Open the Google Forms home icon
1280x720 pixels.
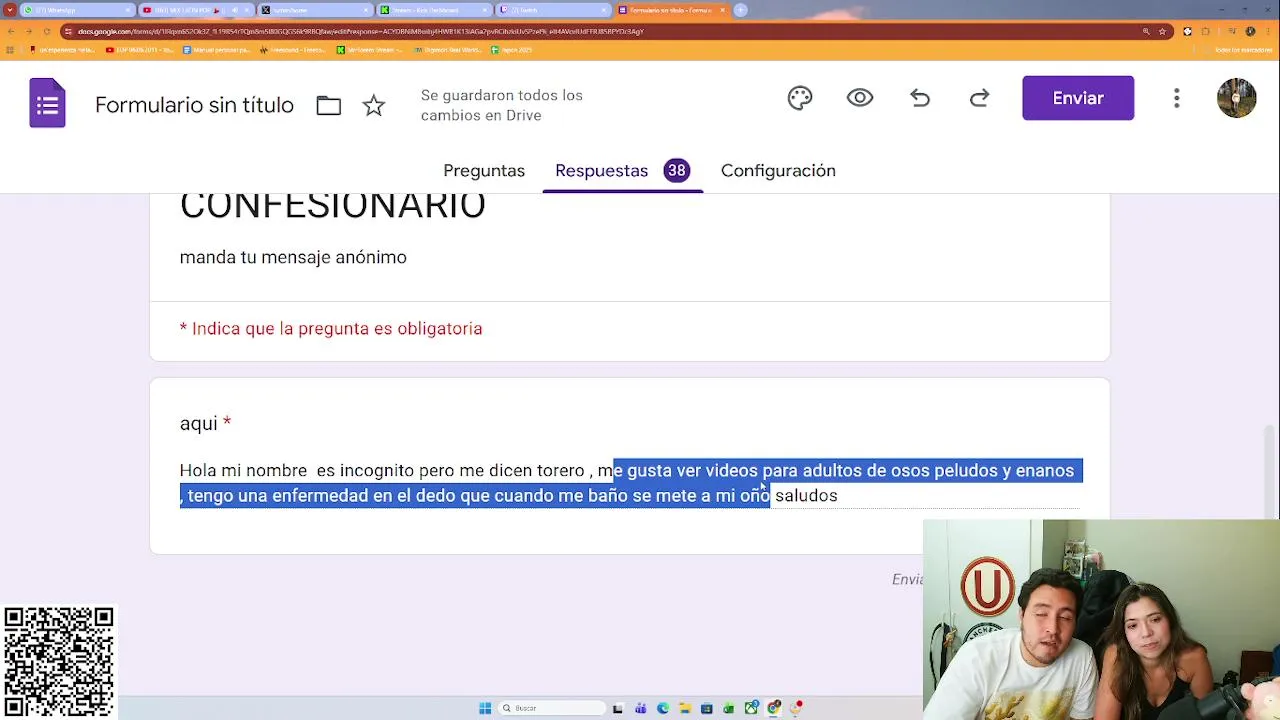pos(47,104)
